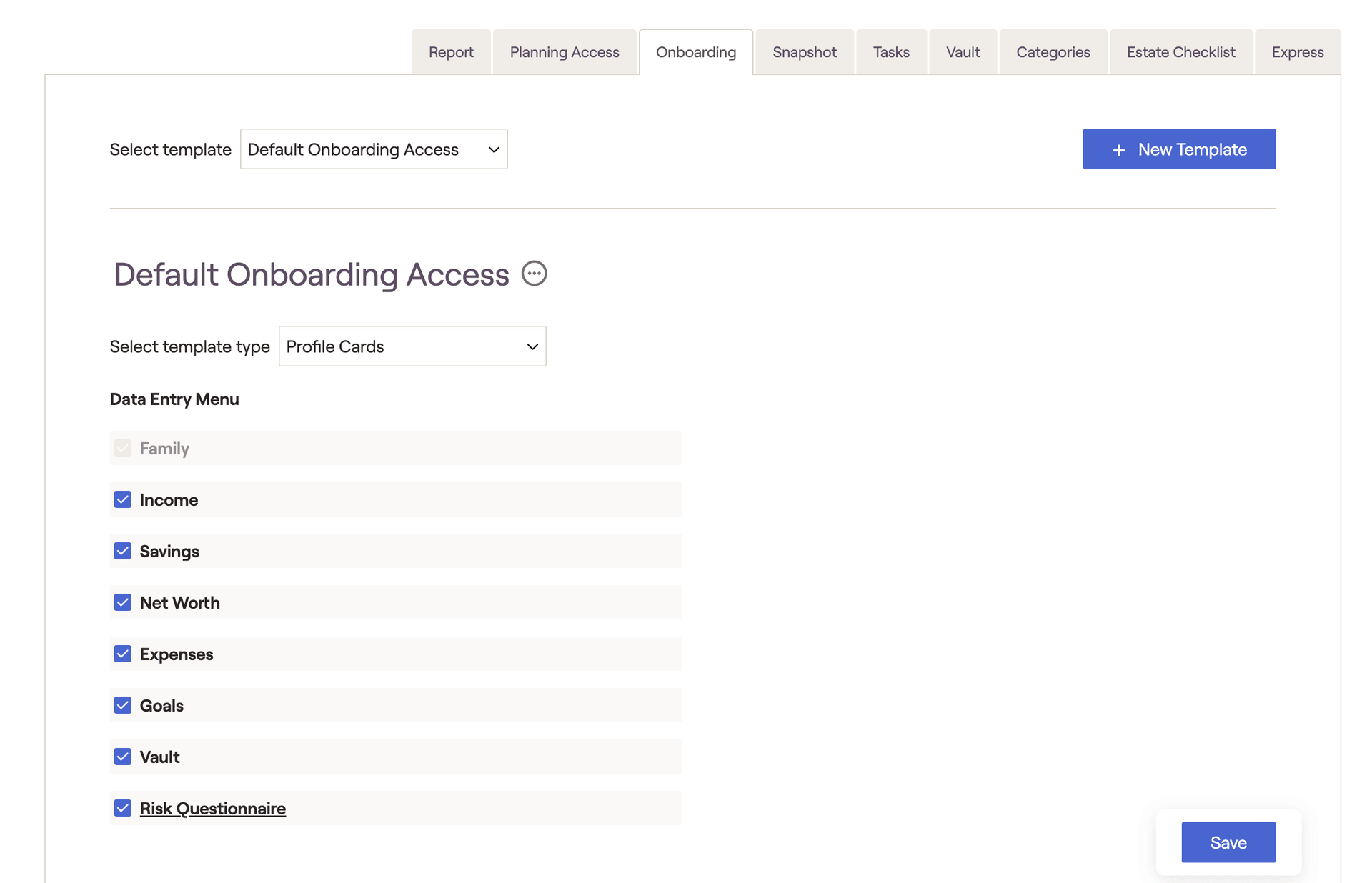Viewport: 1372px width, 883px height.
Task: Disable the Expenses checkbox
Action: tap(123, 654)
